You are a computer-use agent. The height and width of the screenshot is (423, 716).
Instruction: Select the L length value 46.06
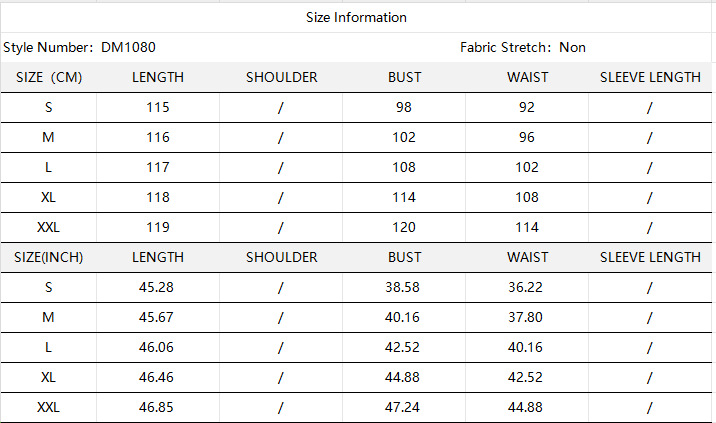158,347
